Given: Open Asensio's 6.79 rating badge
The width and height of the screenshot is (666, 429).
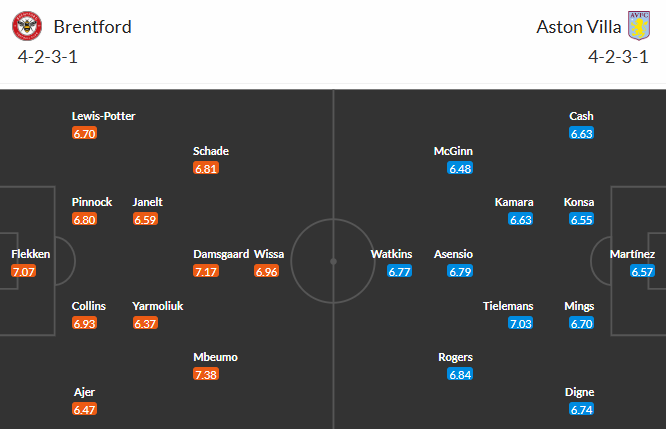Looking at the screenshot, I should pyautogui.click(x=460, y=271).
